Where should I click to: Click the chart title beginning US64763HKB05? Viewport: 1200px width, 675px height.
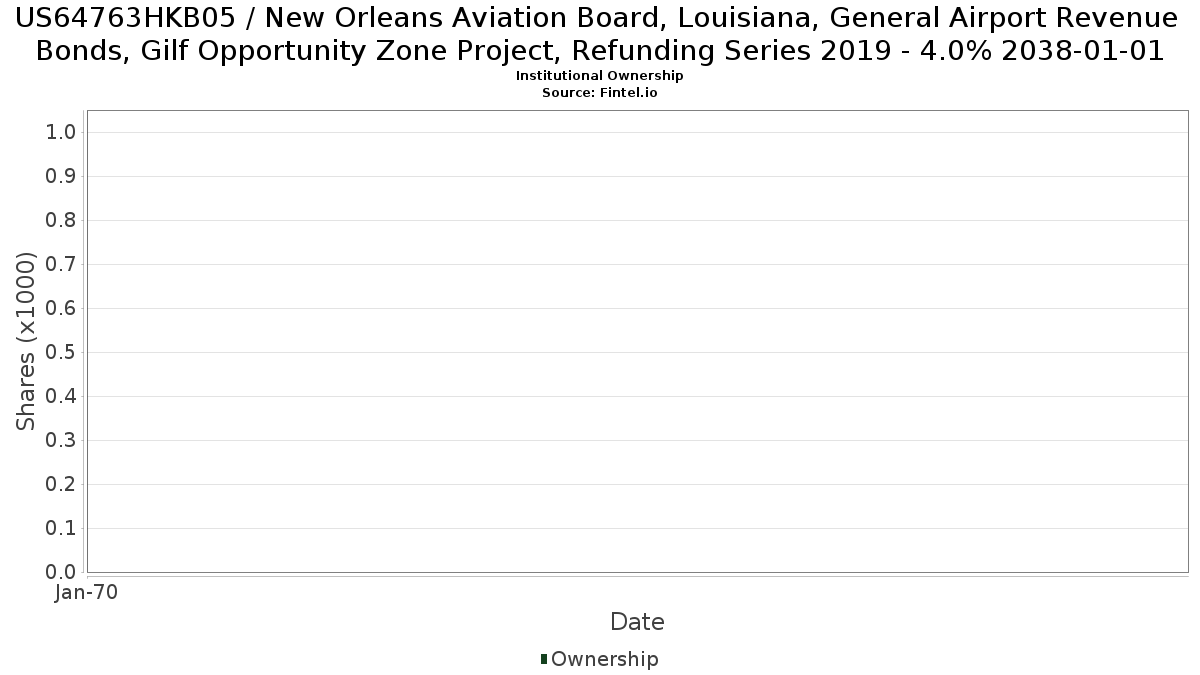[x=599, y=34]
